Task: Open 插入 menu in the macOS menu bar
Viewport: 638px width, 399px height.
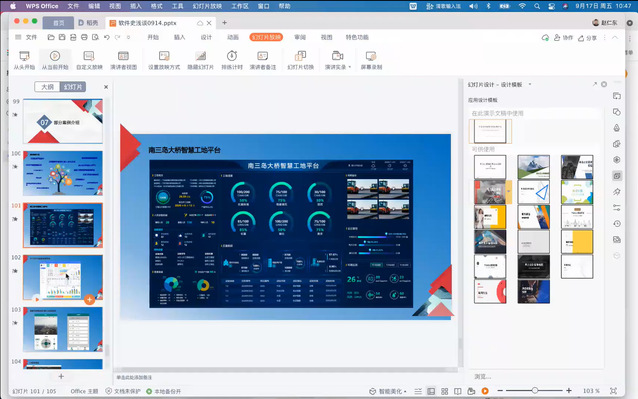Action: [135, 6]
